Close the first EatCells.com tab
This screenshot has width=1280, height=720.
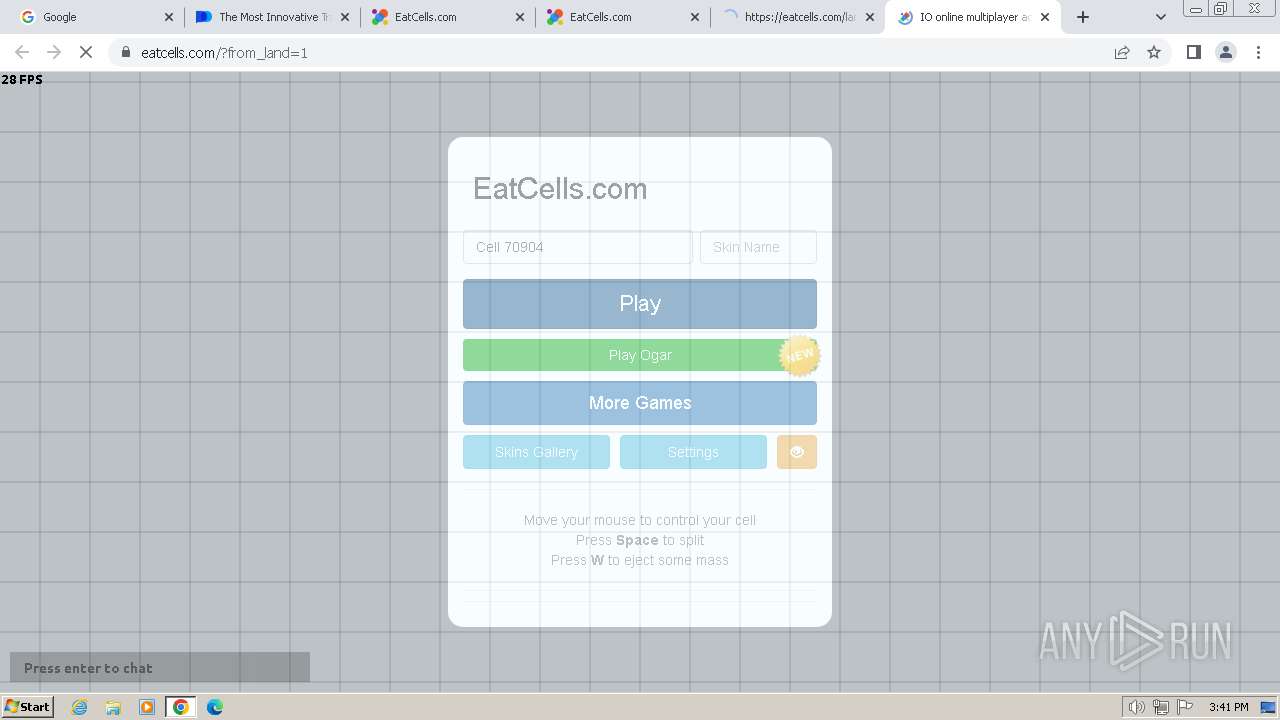[x=521, y=17]
